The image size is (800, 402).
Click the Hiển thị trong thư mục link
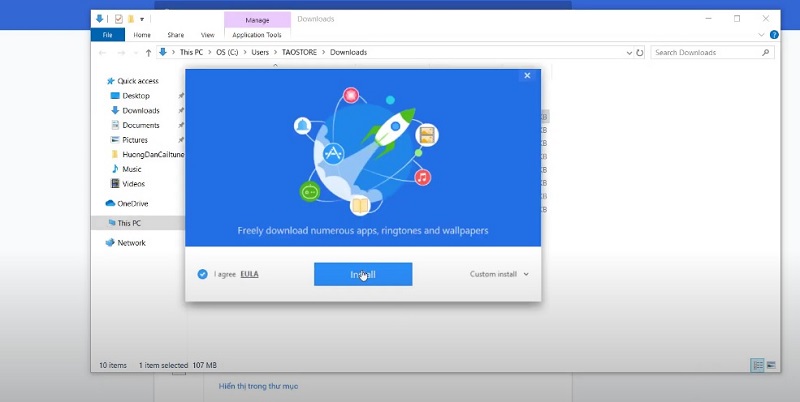259,386
